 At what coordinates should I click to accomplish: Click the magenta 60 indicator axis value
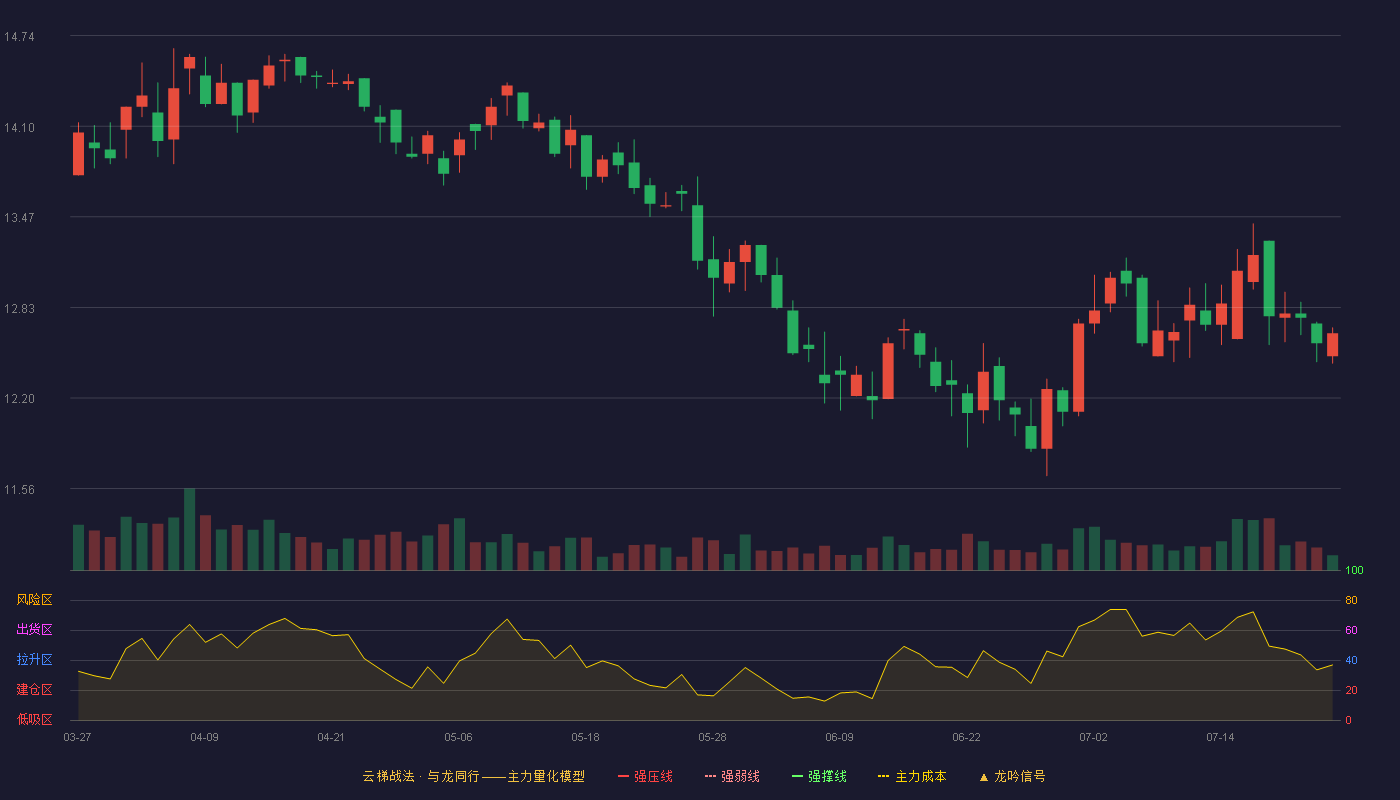(1351, 630)
